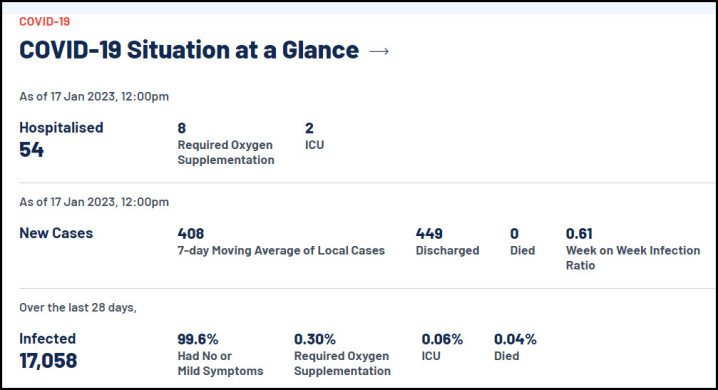Select the first 'As of 17 Jan 2023' timestamp
Screen dimensions: 718x390
[x=94, y=97]
